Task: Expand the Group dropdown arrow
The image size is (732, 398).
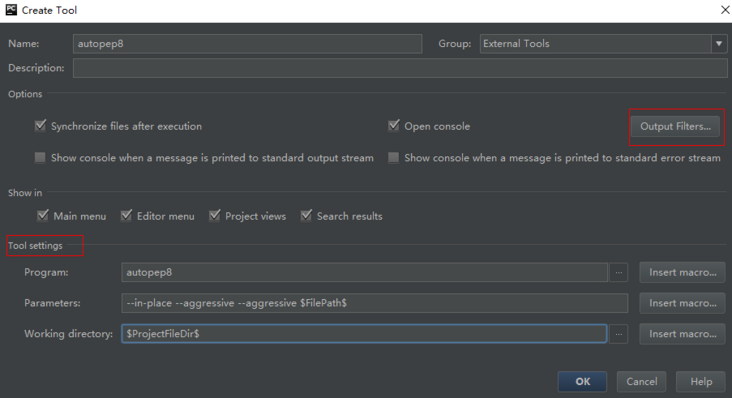Action: 719,44
